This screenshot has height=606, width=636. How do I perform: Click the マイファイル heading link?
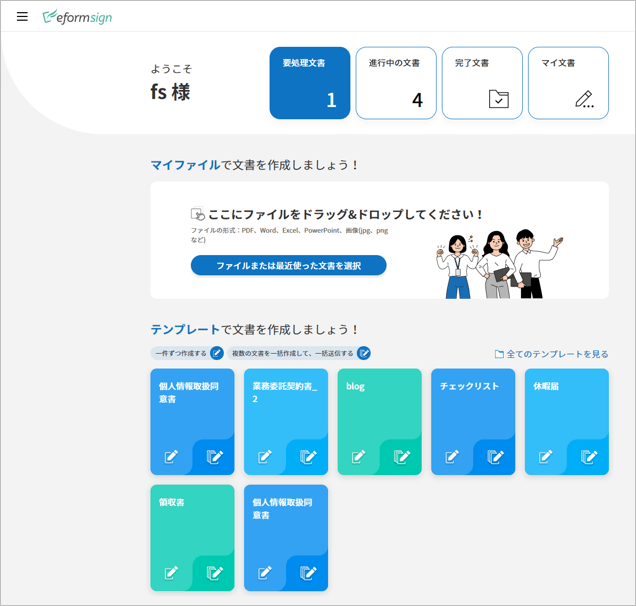185,165
